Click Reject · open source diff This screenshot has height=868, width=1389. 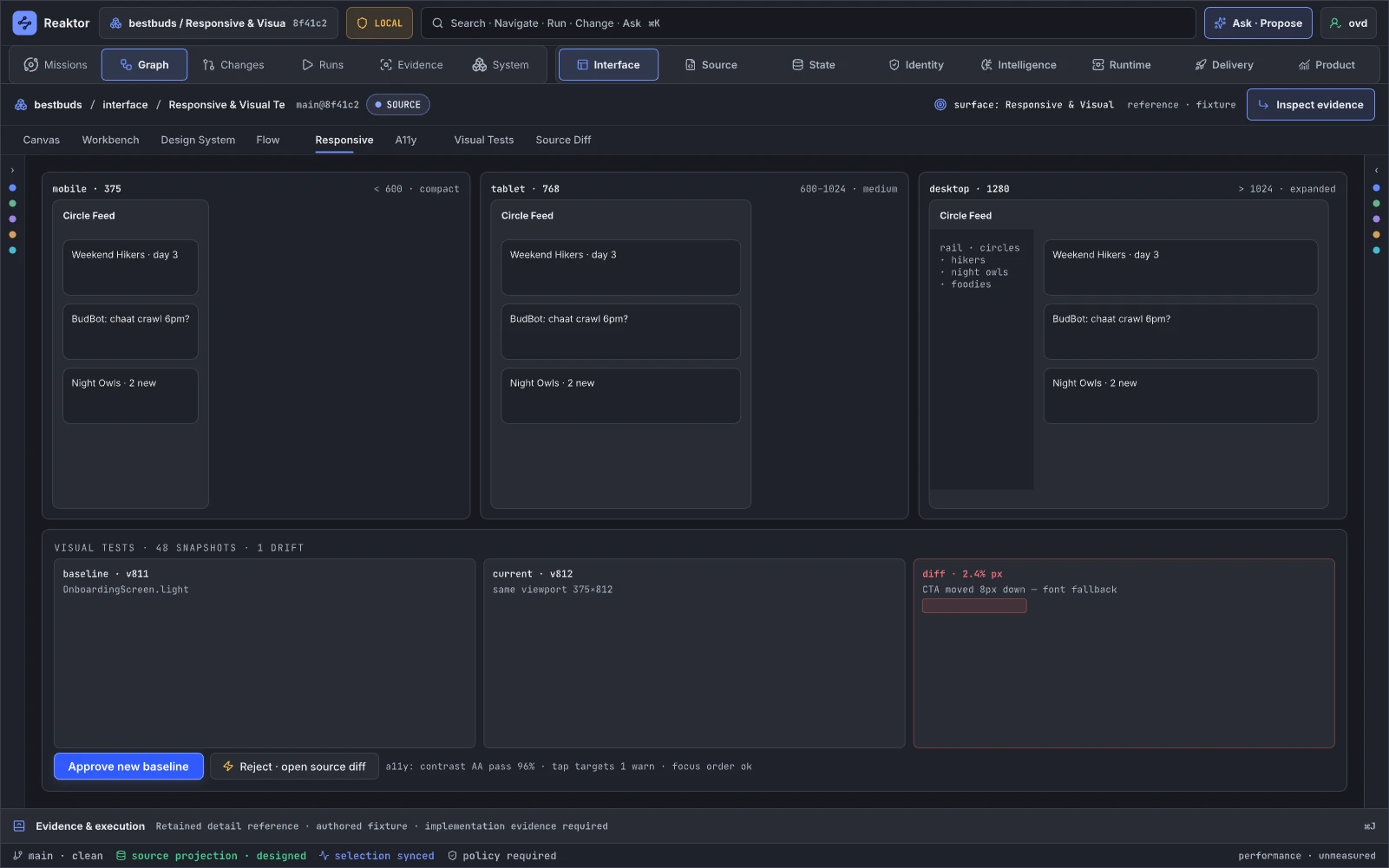(x=294, y=767)
